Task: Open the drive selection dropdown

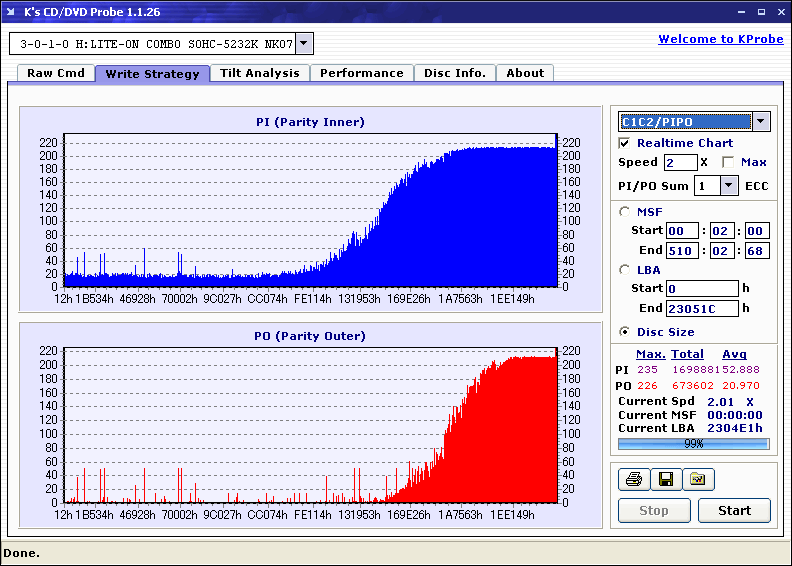Action: (304, 43)
